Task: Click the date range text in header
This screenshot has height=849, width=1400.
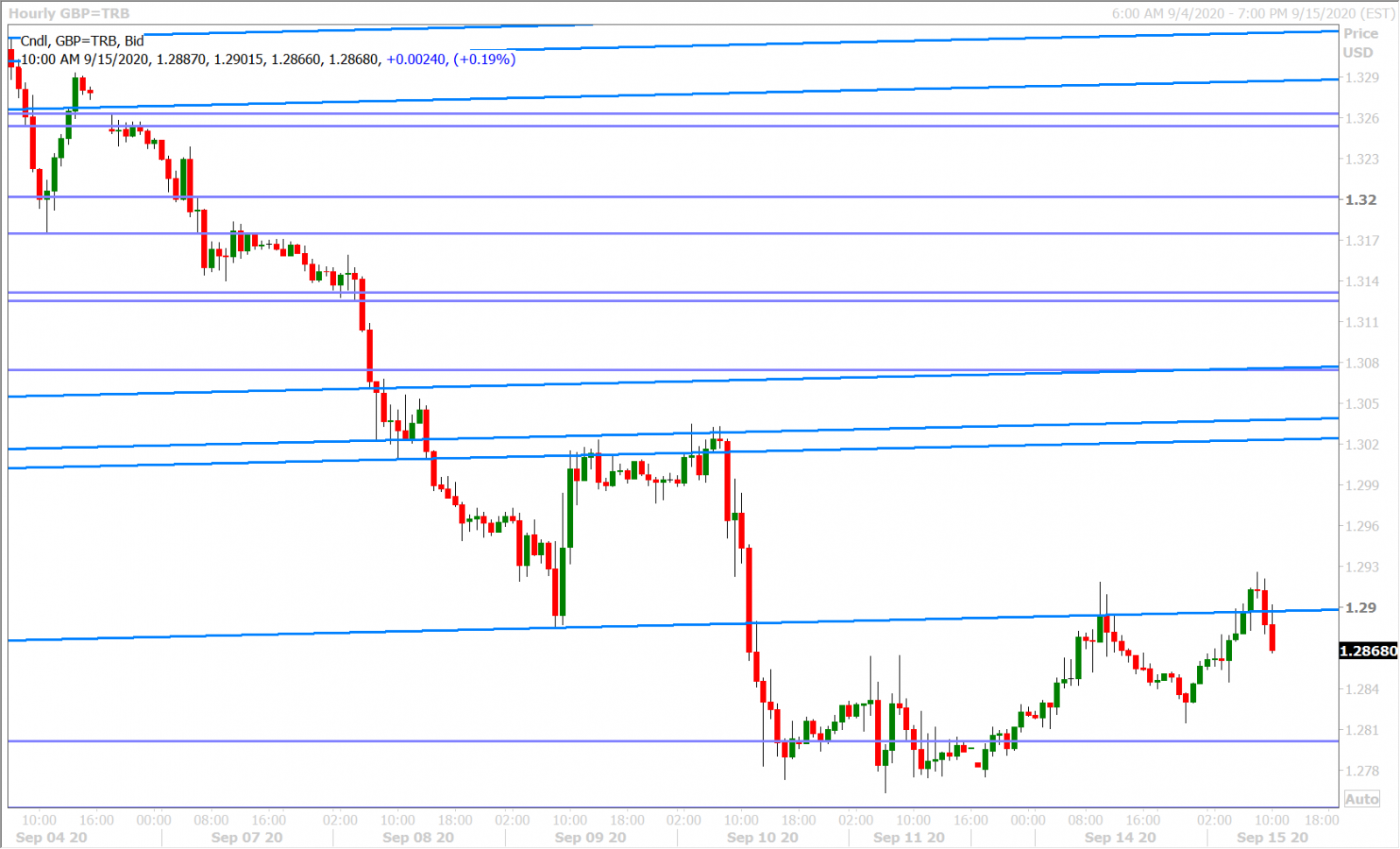Action: coord(1253,13)
